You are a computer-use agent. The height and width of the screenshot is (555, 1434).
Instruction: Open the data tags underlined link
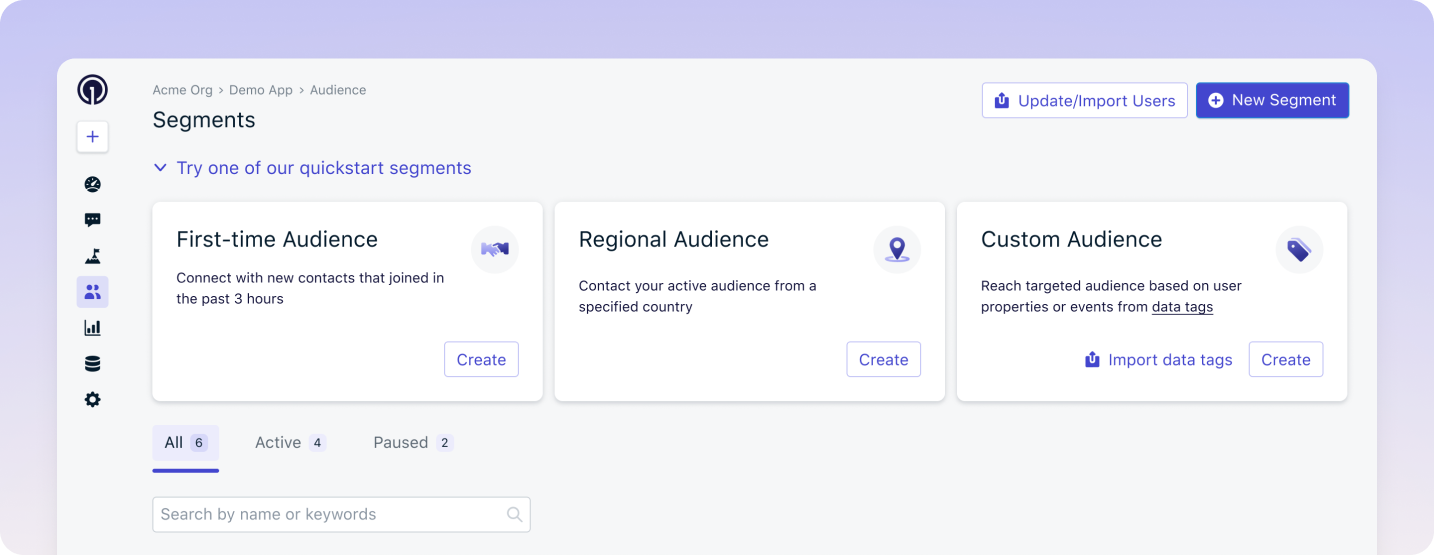(x=1182, y=307)
